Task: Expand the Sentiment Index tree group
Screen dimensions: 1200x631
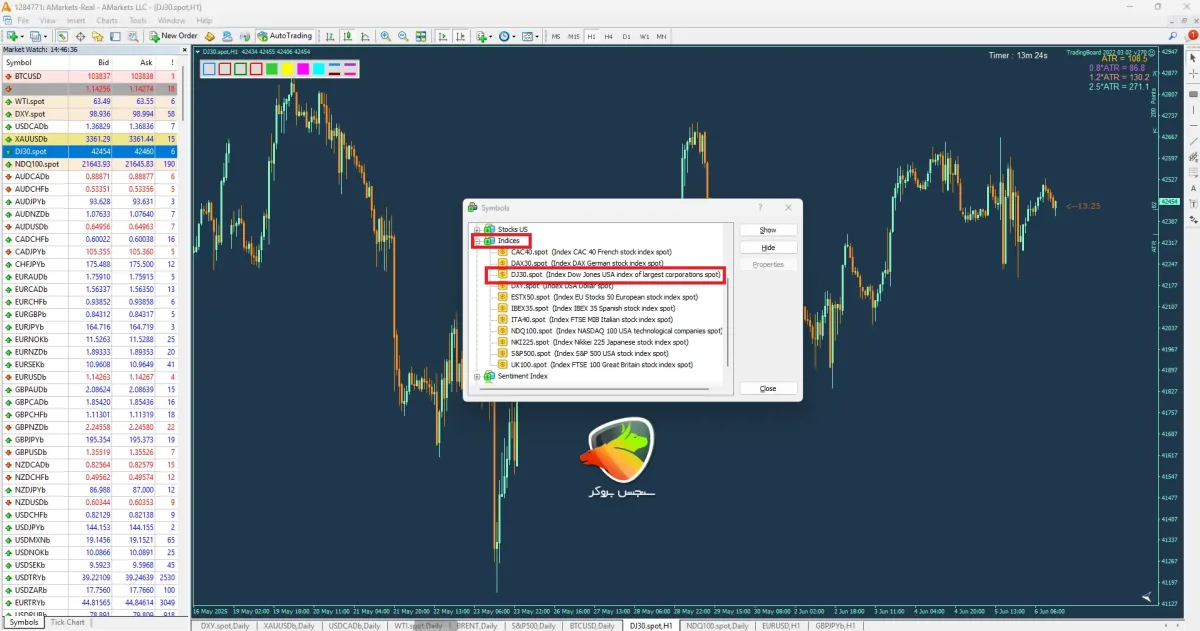Action: click(x=477, y=376)
